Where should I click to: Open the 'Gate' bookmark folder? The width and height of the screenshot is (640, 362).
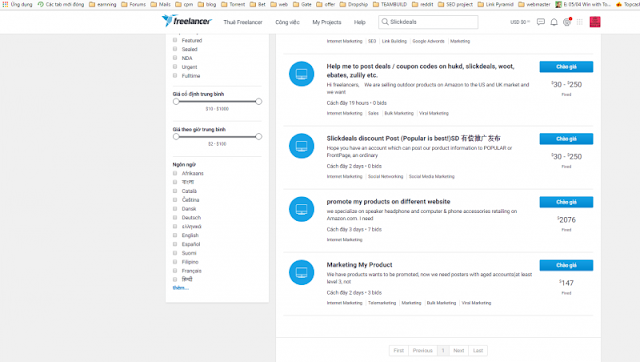pyautogui.click(x=301, y=4)
